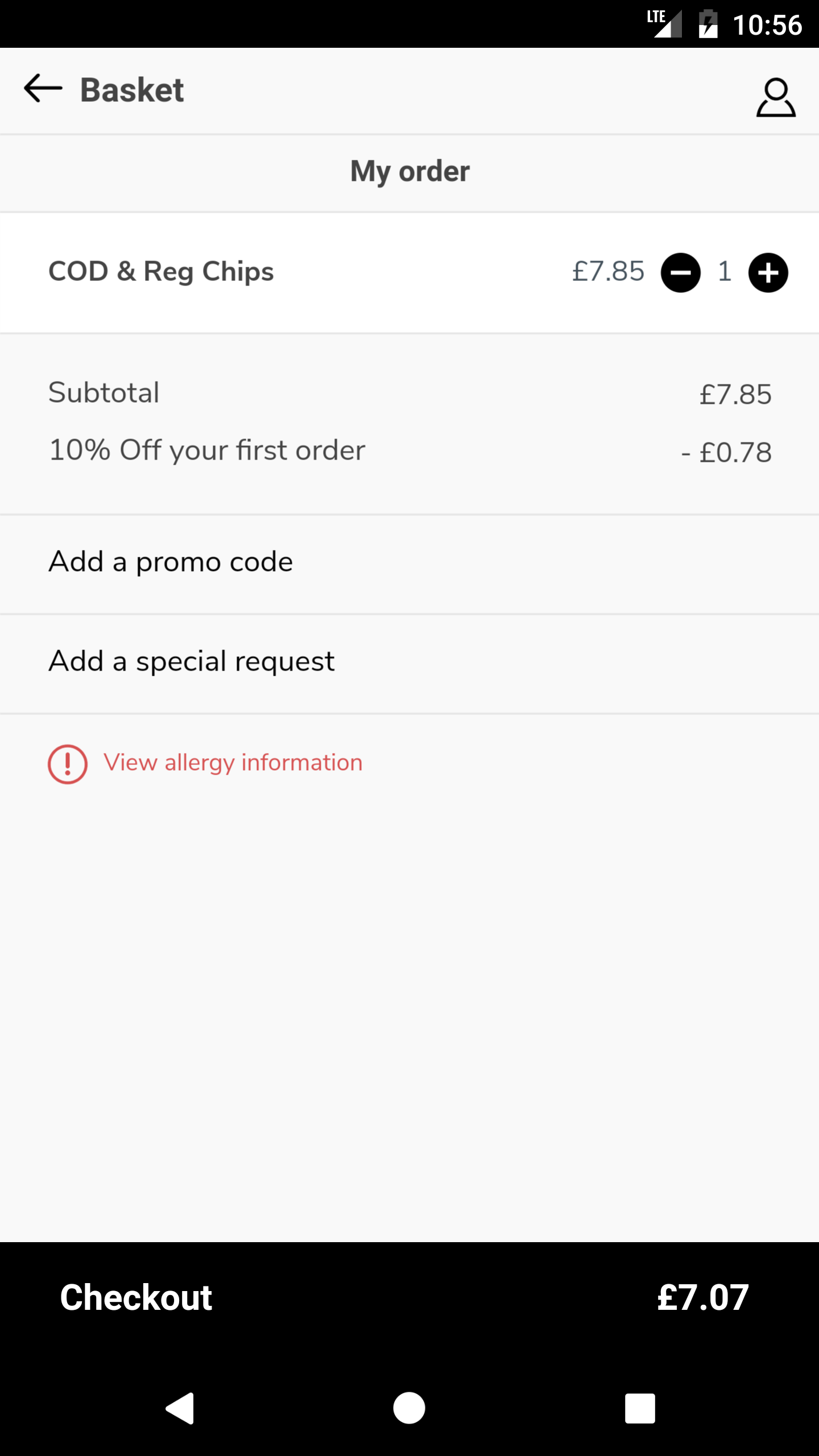This screenshot has width=819, height=1456.
Task: Tap Android home circle button
Action: click(x=409, y=1408)
